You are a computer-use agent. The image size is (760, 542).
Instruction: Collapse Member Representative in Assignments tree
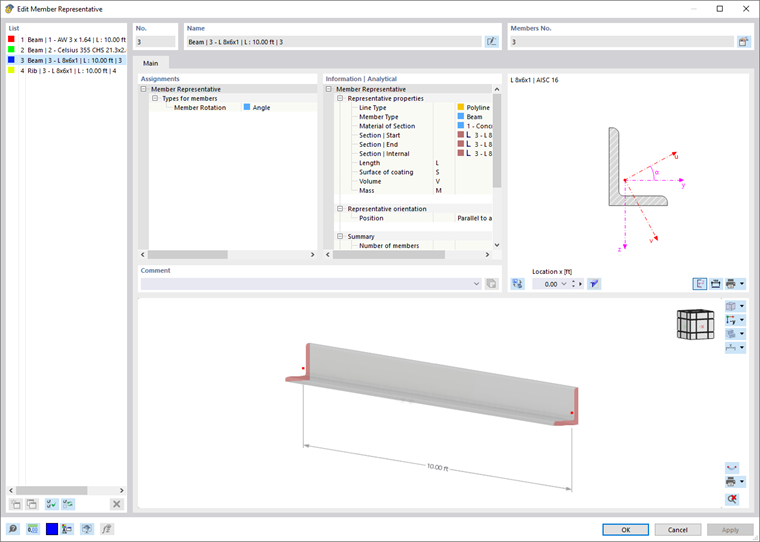[x=143, y=89]
